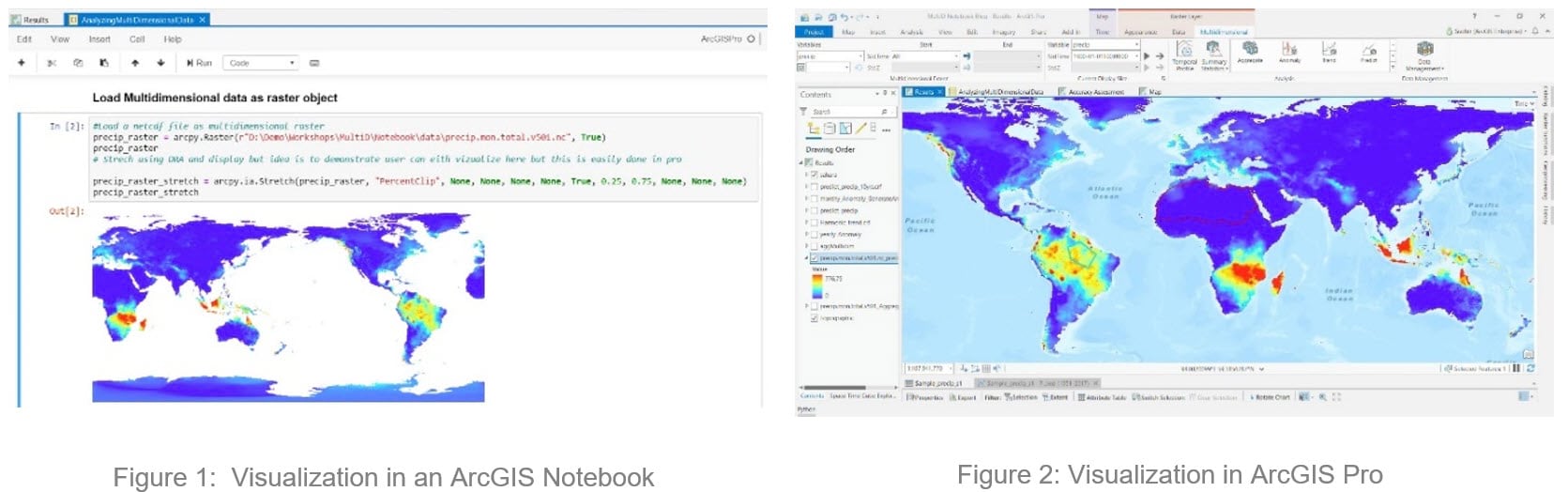Step to the next slice with the right arrow
The height and width of the screenshot is (492, 1568).
(x=1160, y=56)
